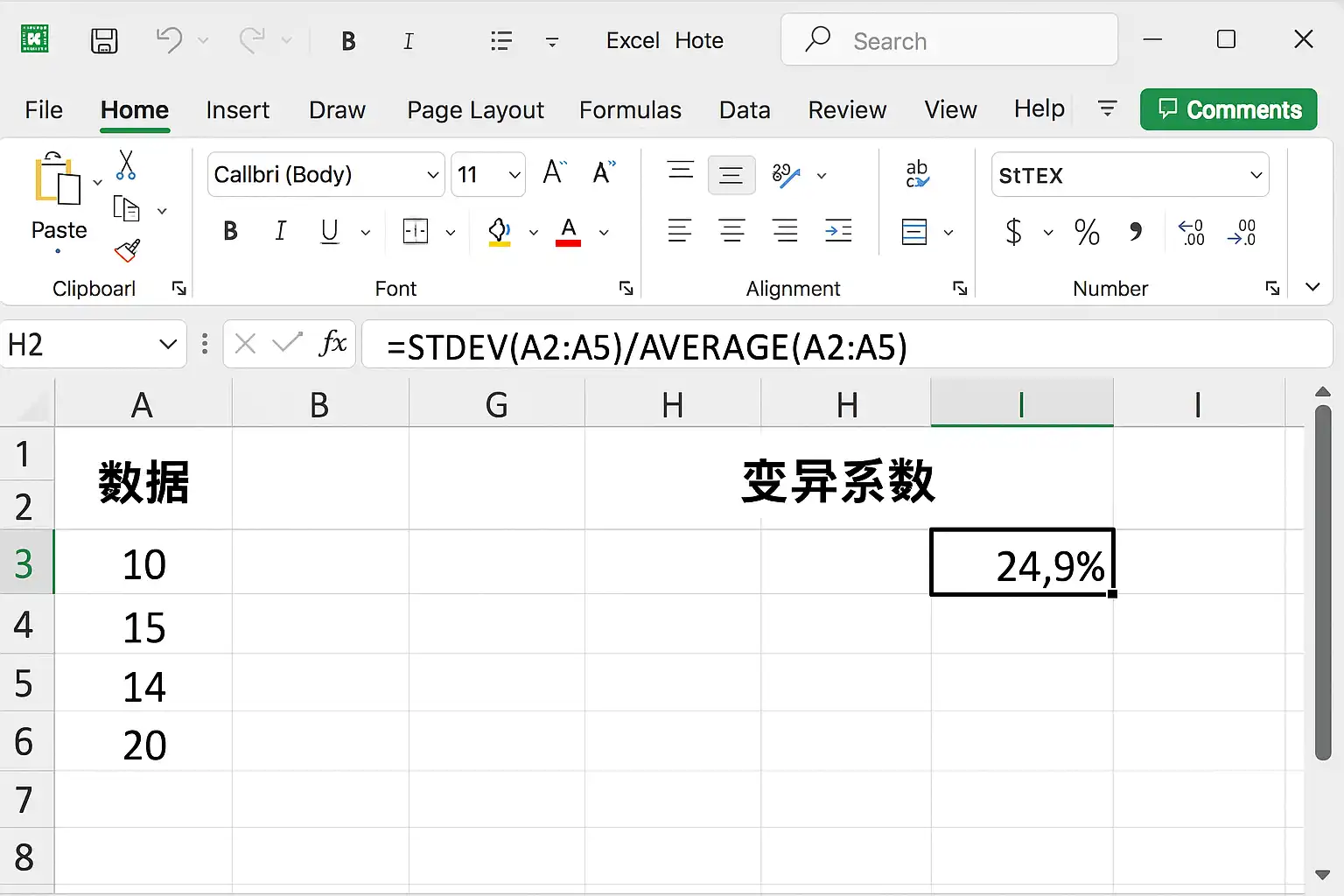Open the Font dialog launcher

pyautogui.click(x=626, y=288)
